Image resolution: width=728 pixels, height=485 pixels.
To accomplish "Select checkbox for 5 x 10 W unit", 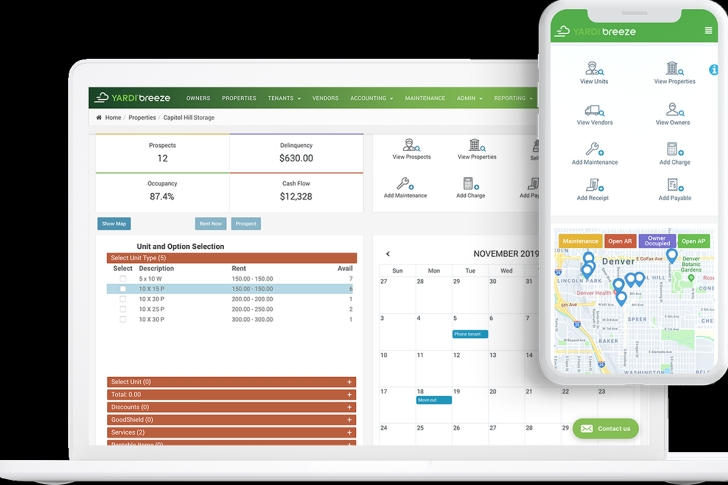I will 123,279.
